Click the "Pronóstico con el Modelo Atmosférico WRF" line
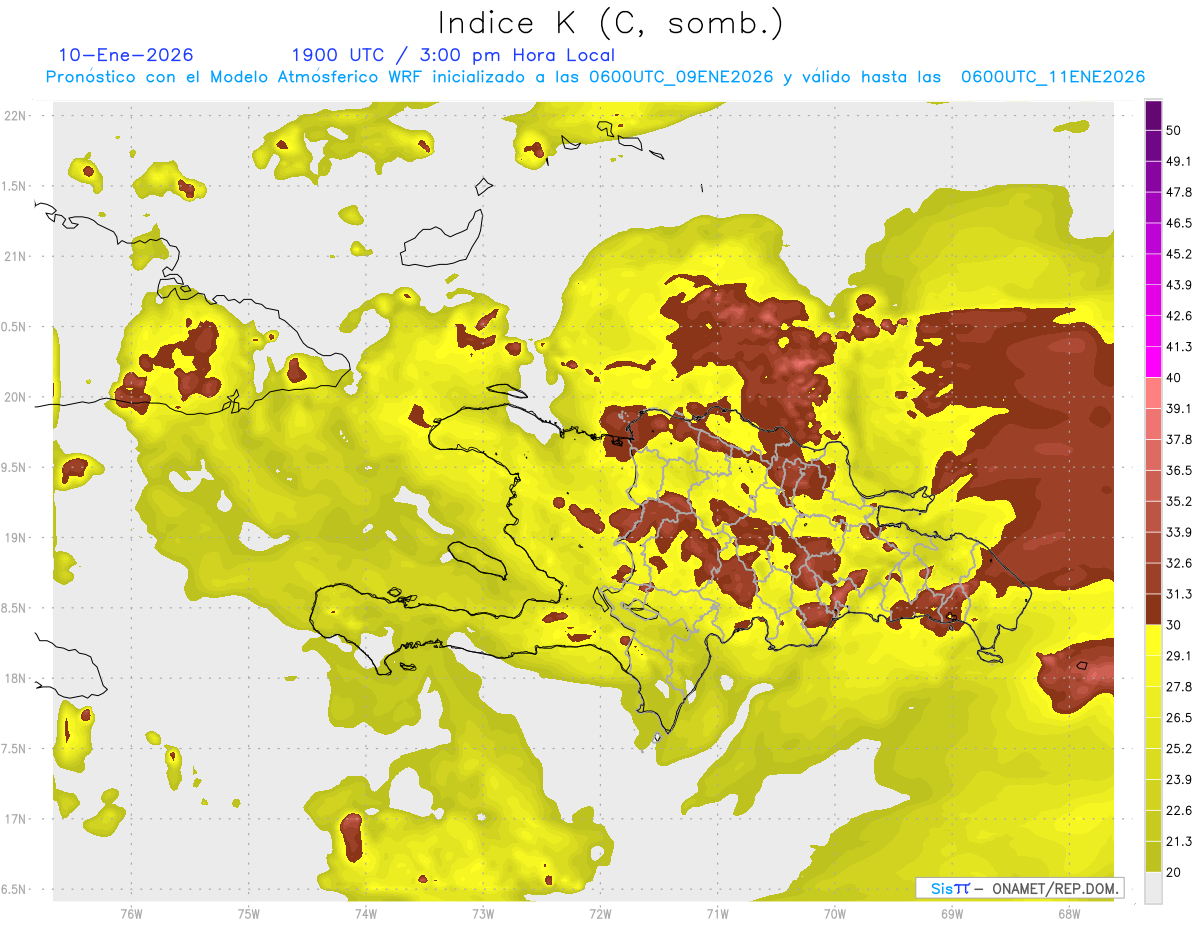 tap(595, 77)
